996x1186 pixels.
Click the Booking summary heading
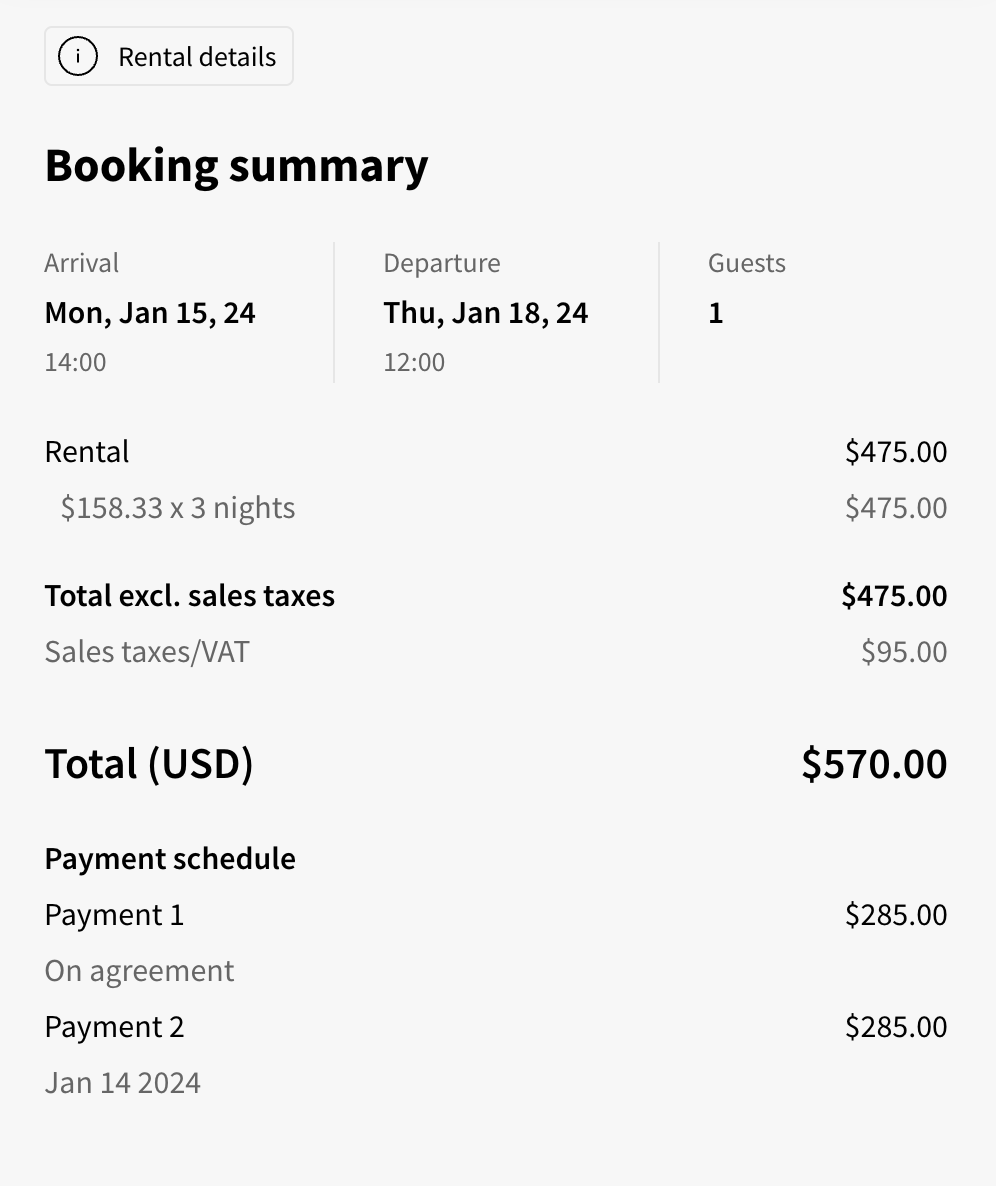coord(236,166)
